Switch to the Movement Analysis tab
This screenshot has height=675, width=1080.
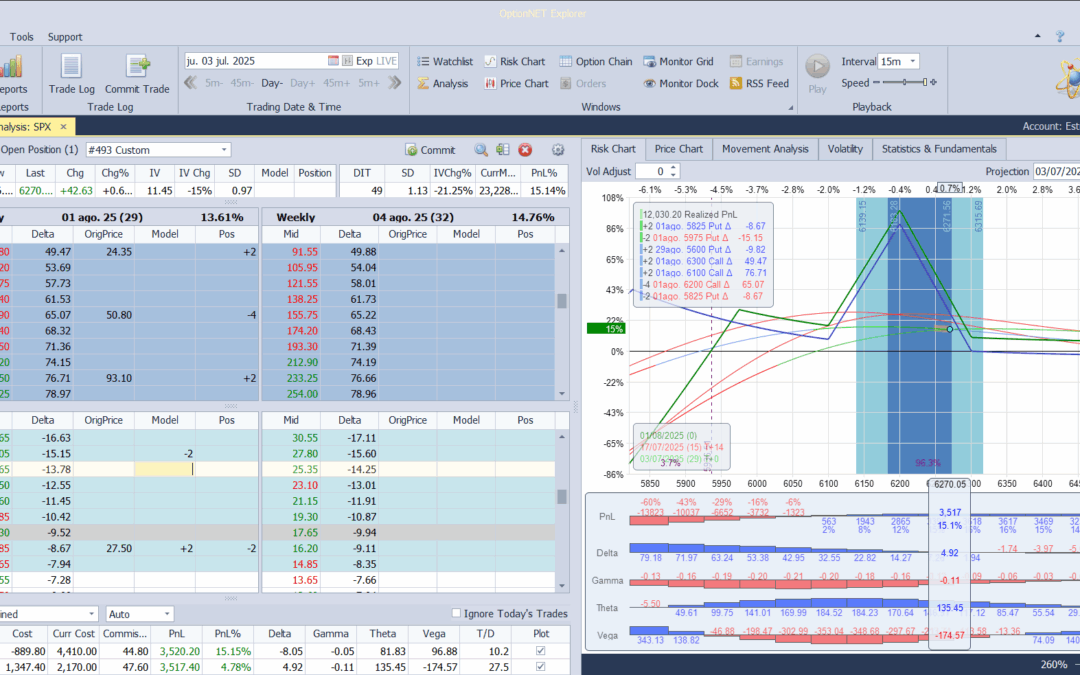point(765,149)
